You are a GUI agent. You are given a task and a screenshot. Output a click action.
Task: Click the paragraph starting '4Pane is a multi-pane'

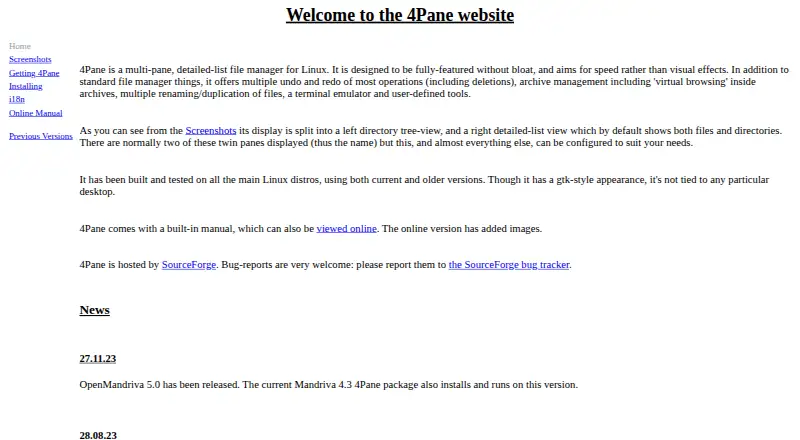(x=434, y=82)
